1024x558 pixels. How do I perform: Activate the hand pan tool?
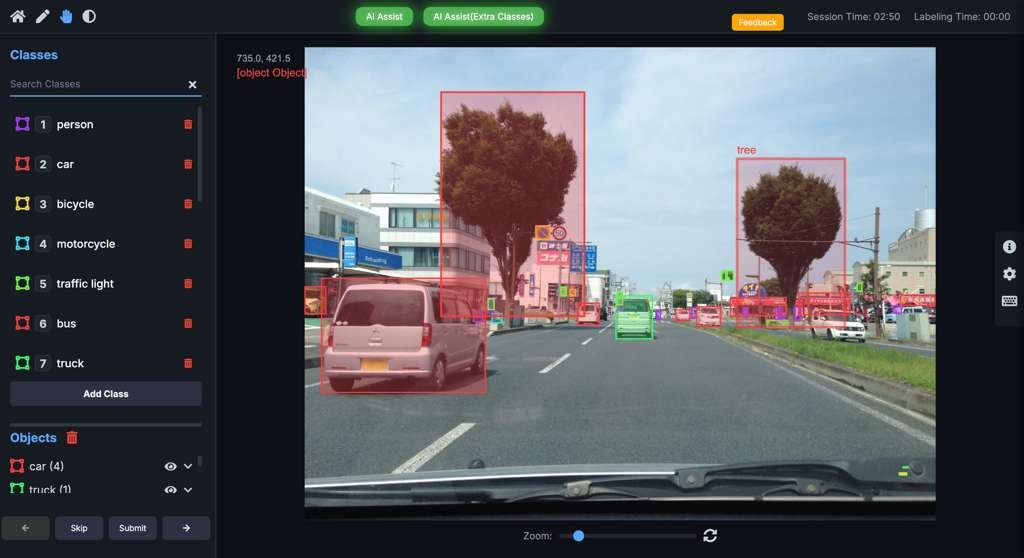tap(66, 16)
